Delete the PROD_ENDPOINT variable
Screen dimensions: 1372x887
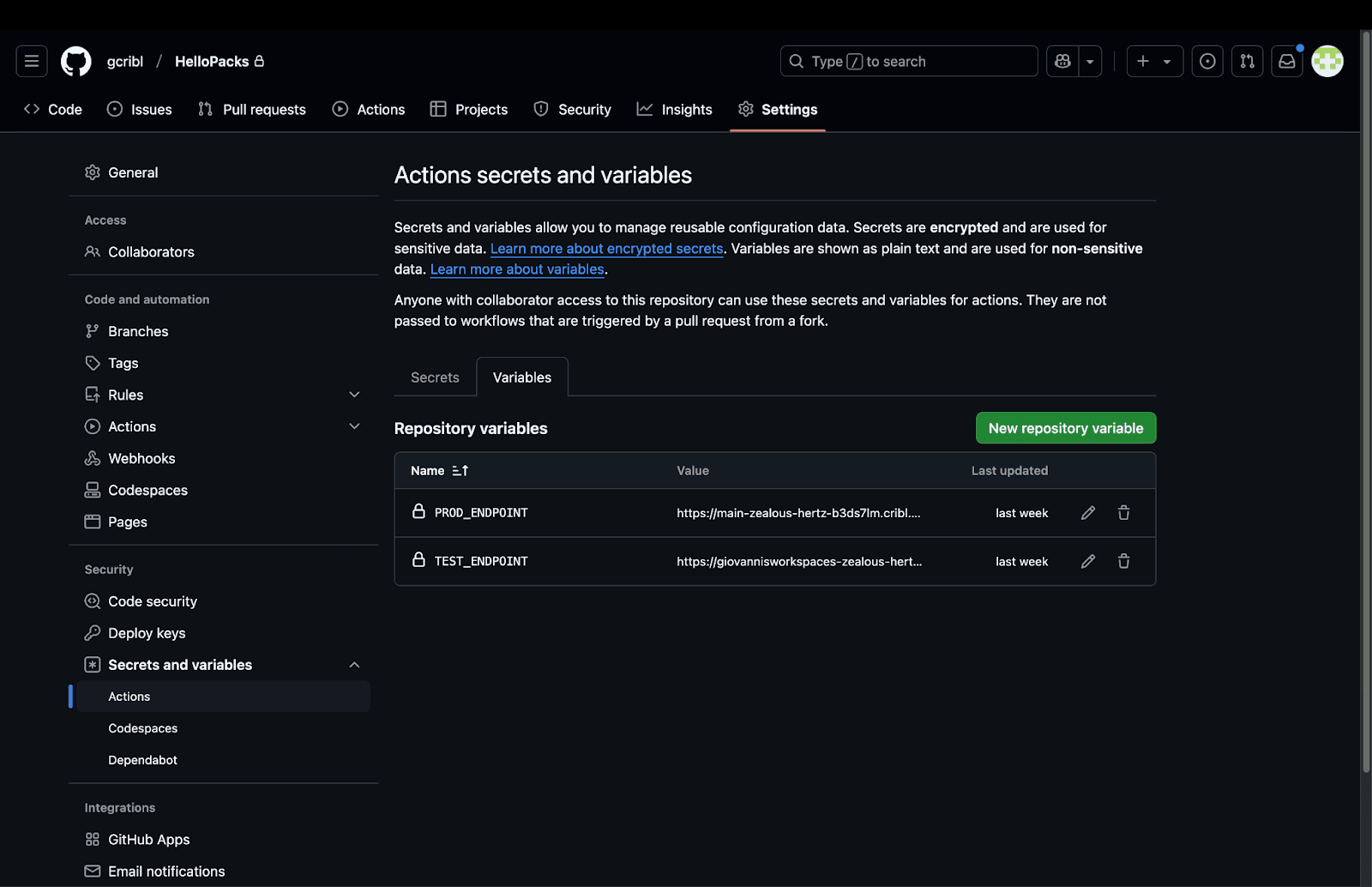[x=1123, y=513]
